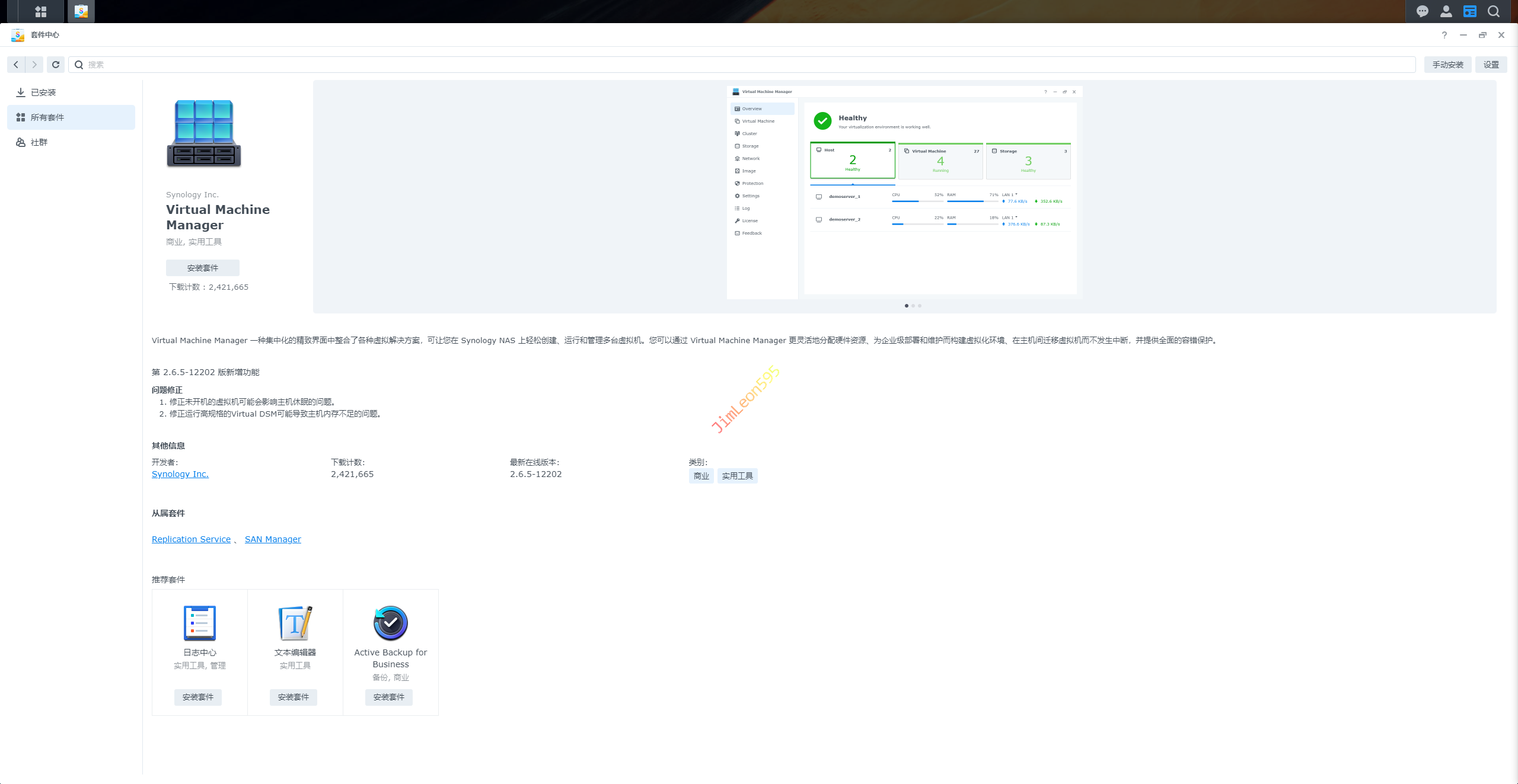Select the 社群 sidebar item

(39, 142)
